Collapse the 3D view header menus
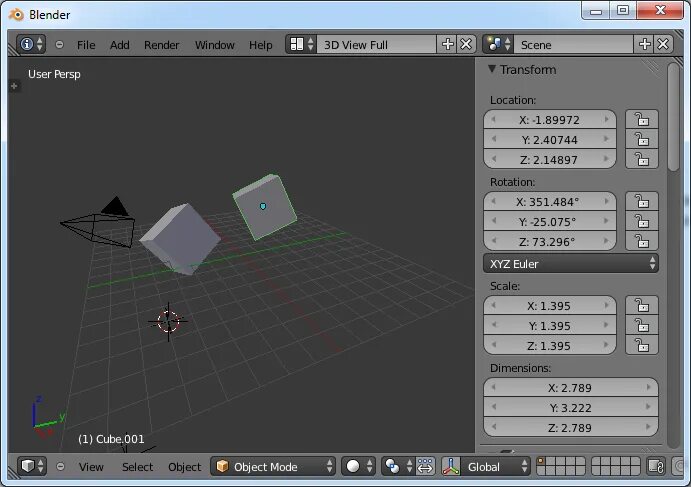The width and height of the screenshot is (691, 487). point(60,466)
